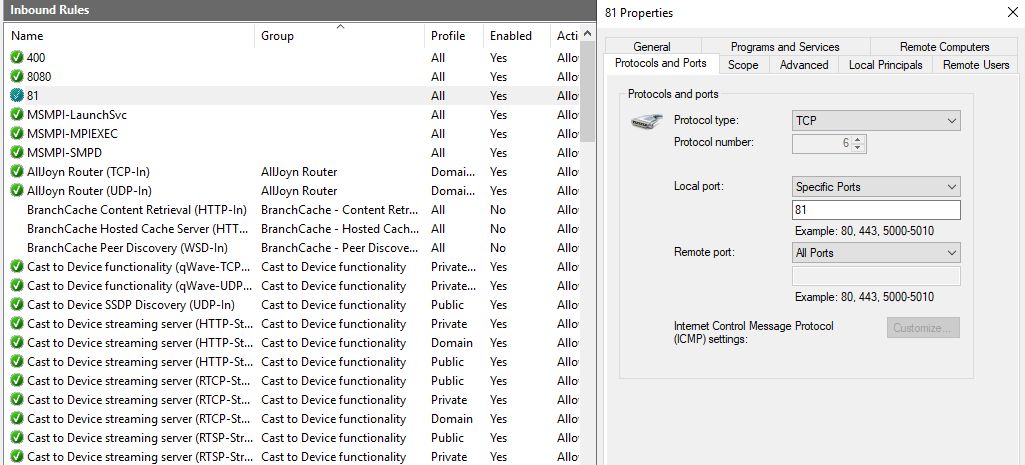Select the AllJoyn Router (UDP-In) rule name
Viewport: 1025px width, 465px height.
click(x=90, y=190)
